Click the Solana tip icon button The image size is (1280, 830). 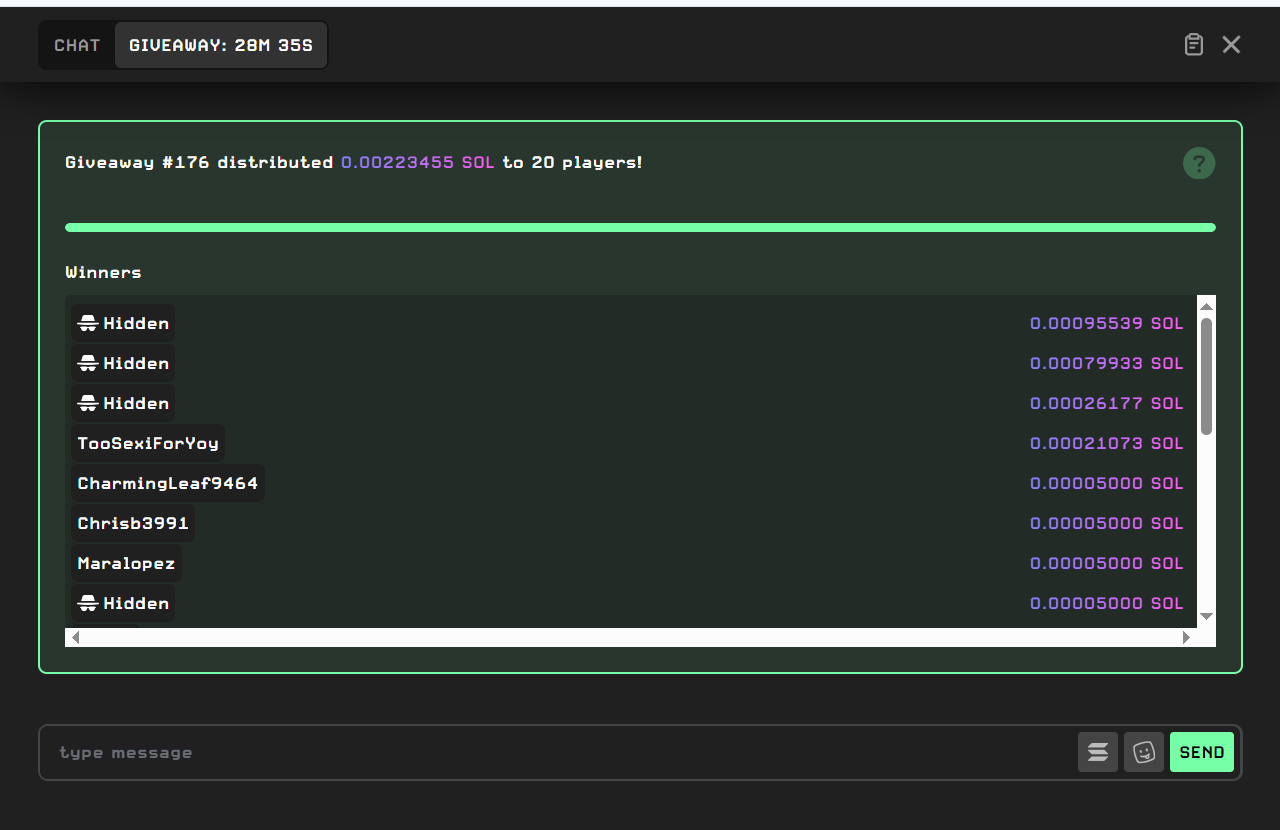(x=1097, y=752)
